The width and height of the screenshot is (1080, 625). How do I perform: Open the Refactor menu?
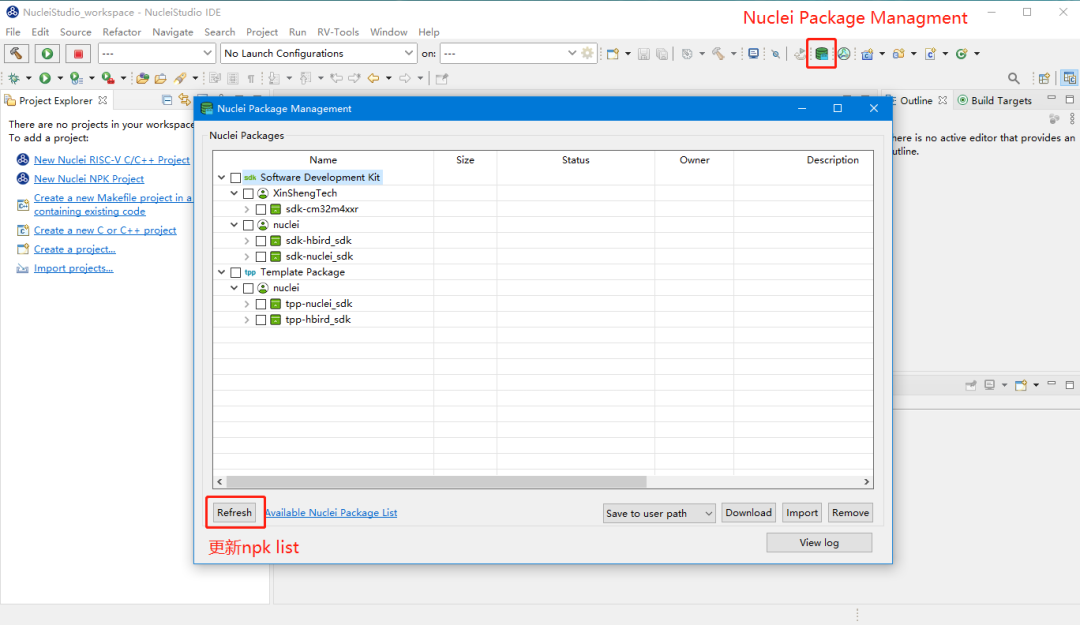[x=122, y=32]
